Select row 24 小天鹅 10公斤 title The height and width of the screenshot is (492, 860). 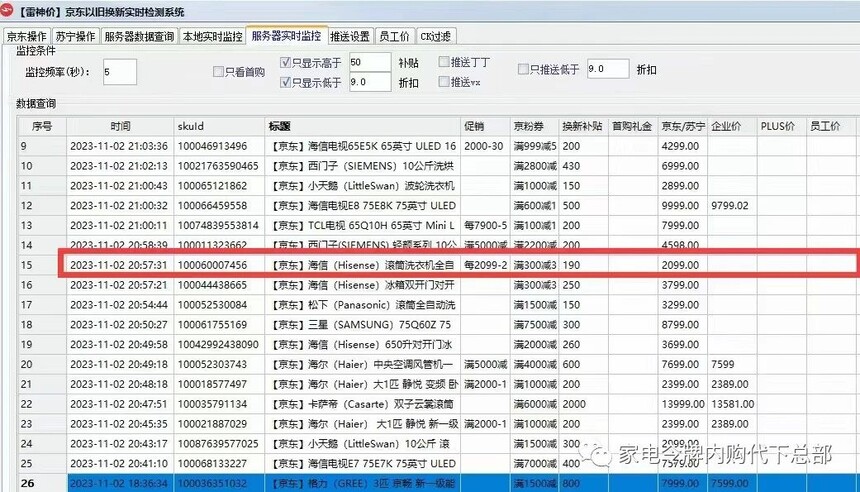click(x=363, y=443)
